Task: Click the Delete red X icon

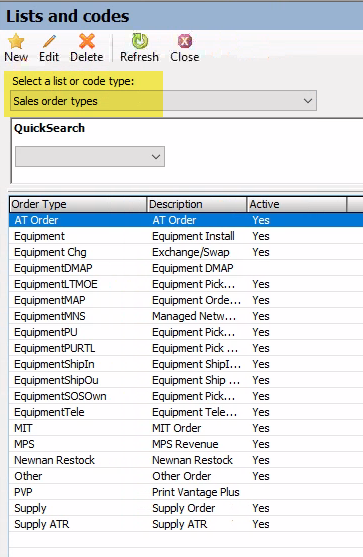Action: 87,41
